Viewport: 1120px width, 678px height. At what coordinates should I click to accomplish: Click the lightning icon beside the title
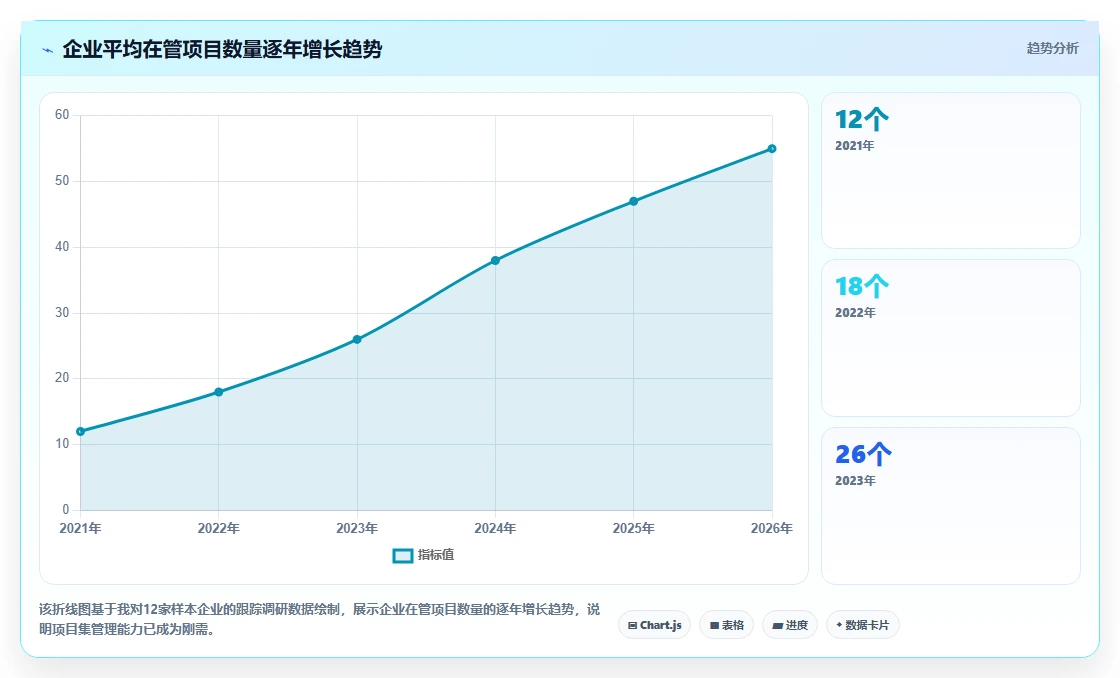48,50
